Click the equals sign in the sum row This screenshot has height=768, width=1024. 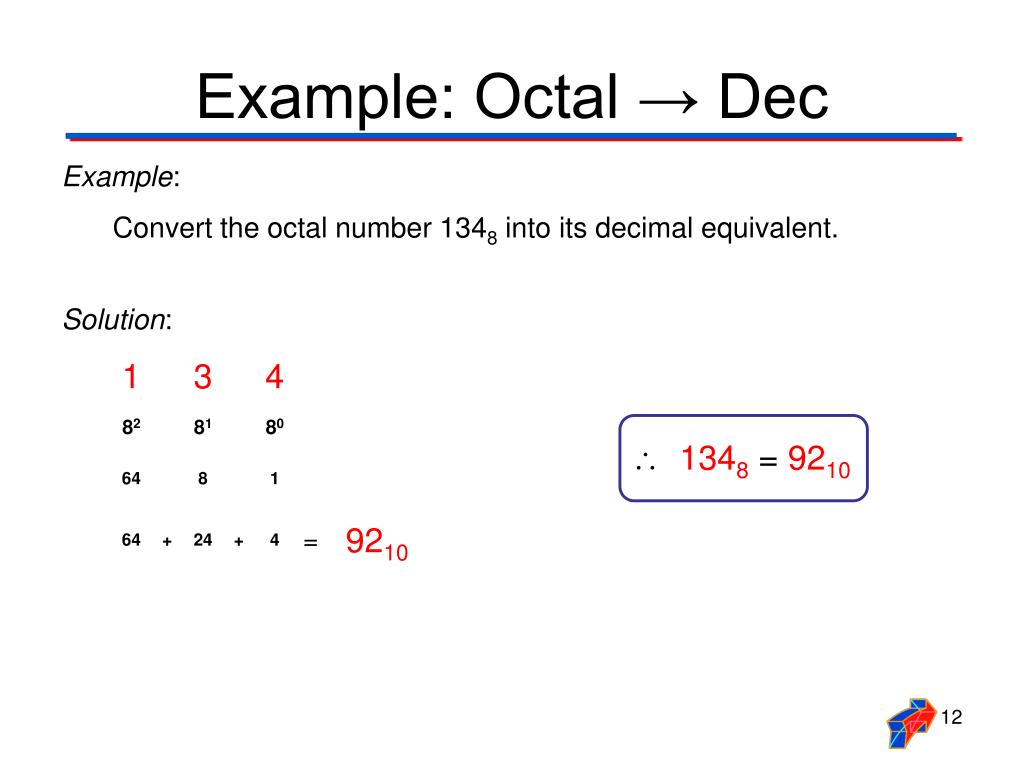pos(311,542)
